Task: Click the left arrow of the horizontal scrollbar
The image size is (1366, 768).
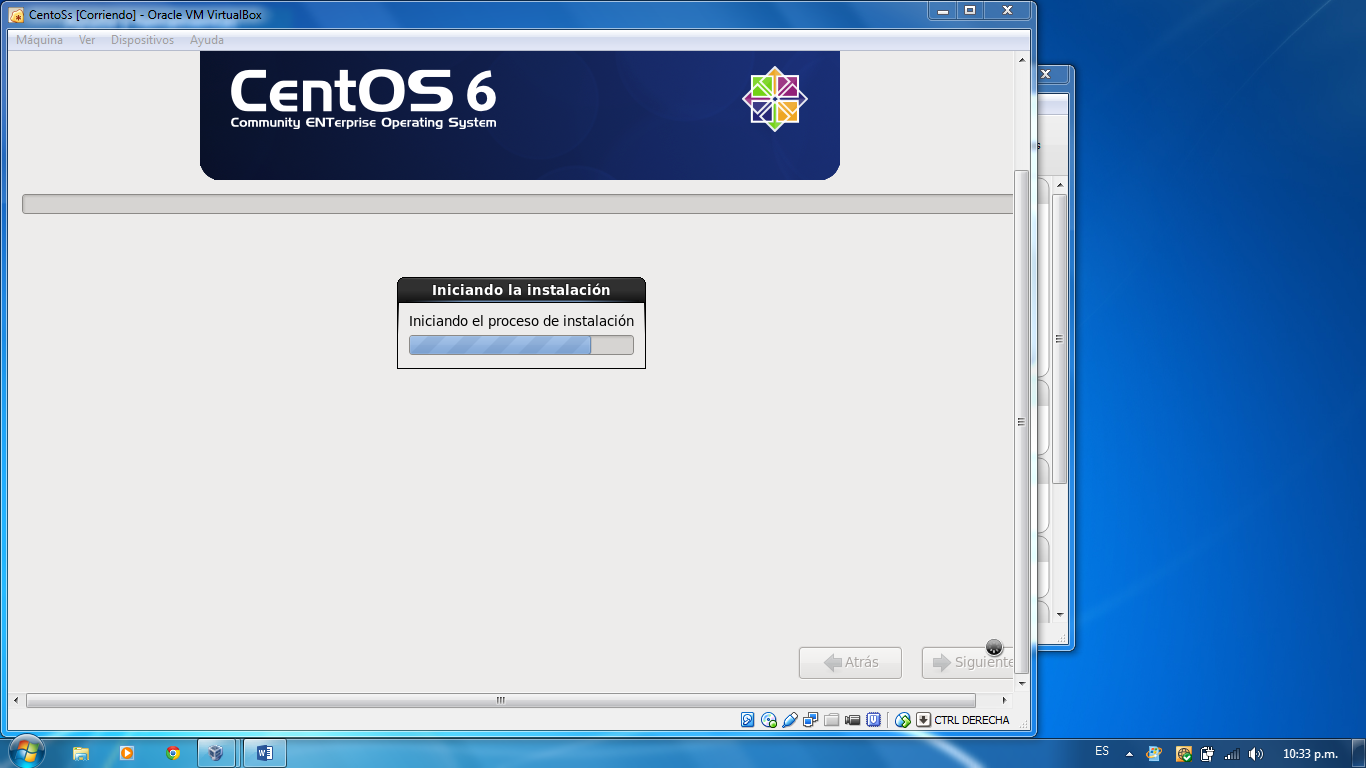Action: click(x=16, y=700)
